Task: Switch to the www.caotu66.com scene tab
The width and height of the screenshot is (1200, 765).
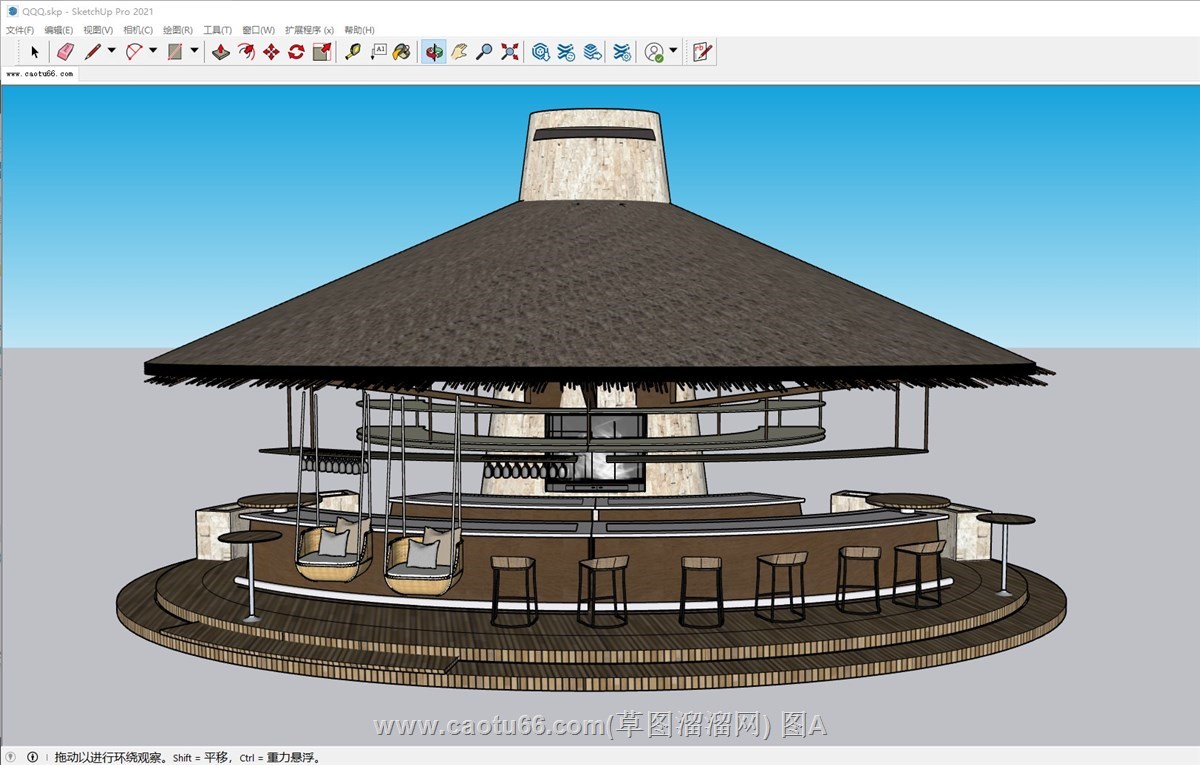Action: point(40,74)
